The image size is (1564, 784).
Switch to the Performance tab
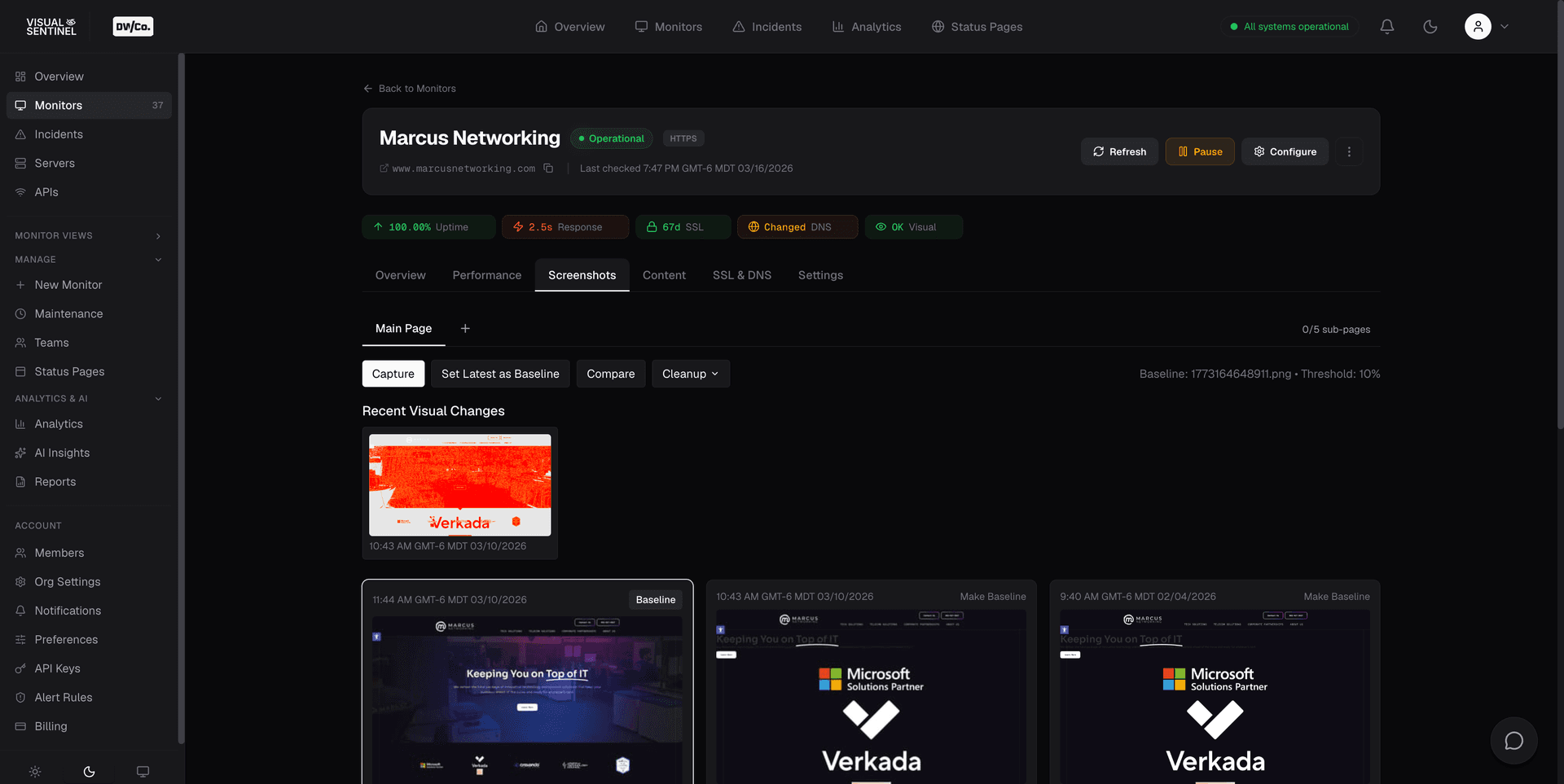(486, 275)
